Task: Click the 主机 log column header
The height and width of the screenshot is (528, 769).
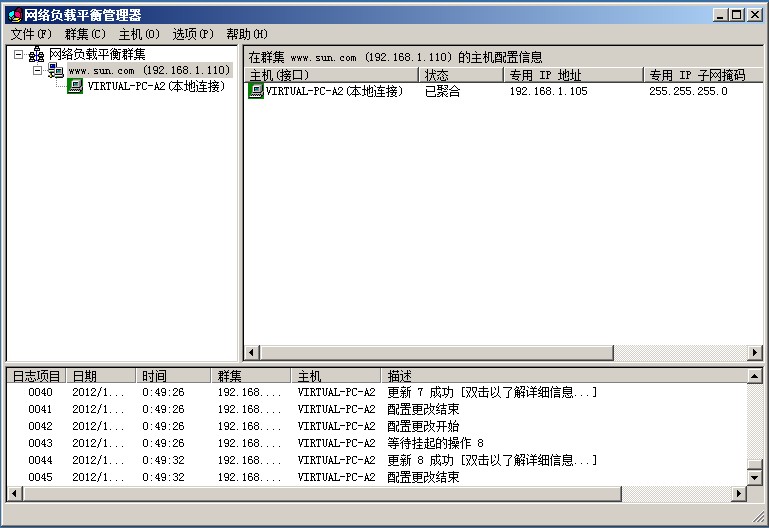Action: coord(336,376)
